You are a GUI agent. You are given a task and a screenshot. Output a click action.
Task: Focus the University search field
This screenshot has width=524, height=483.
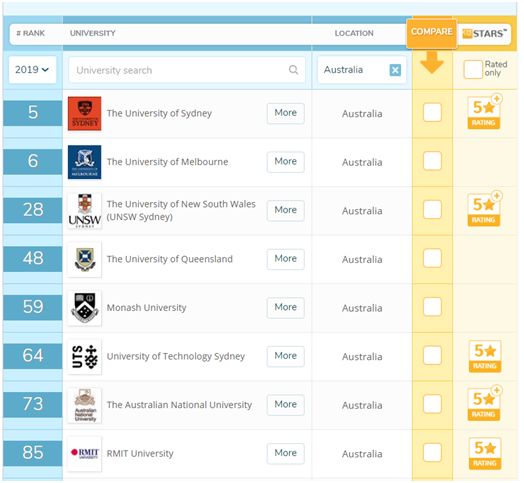pos(186,70)
